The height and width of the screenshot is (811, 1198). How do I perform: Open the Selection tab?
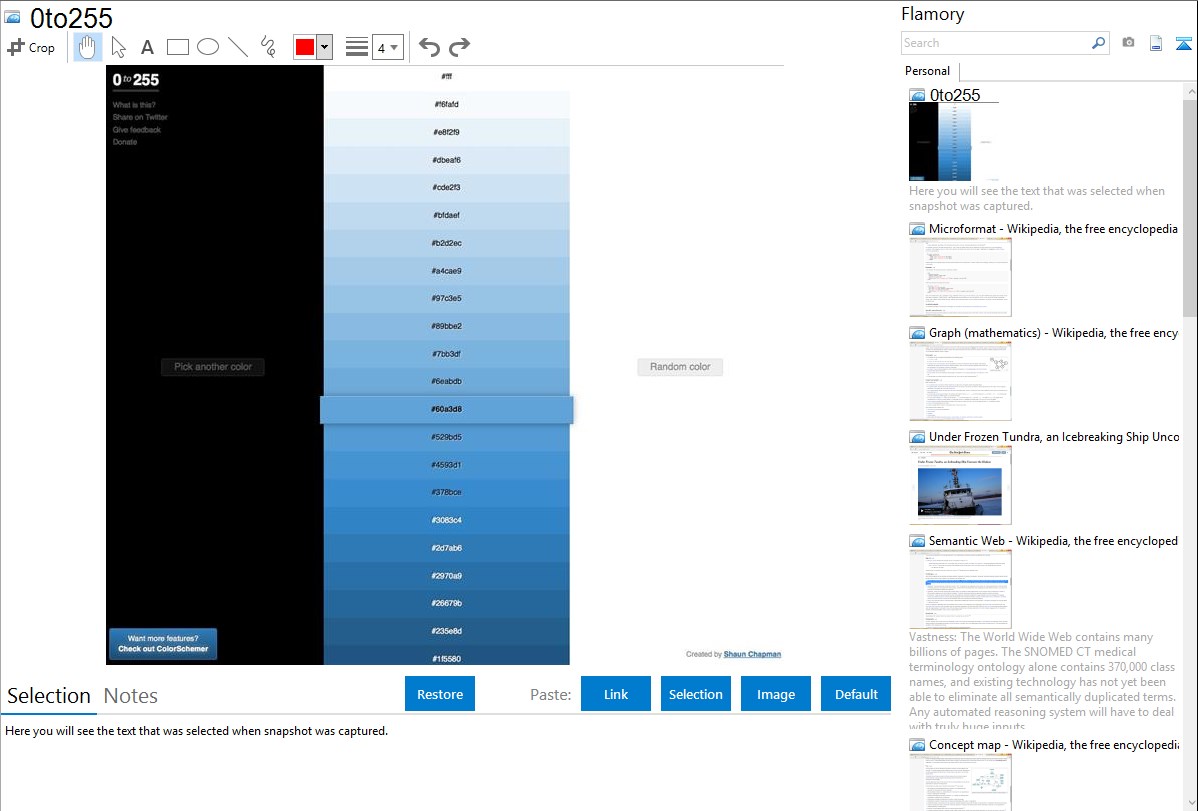coord(48,696)
